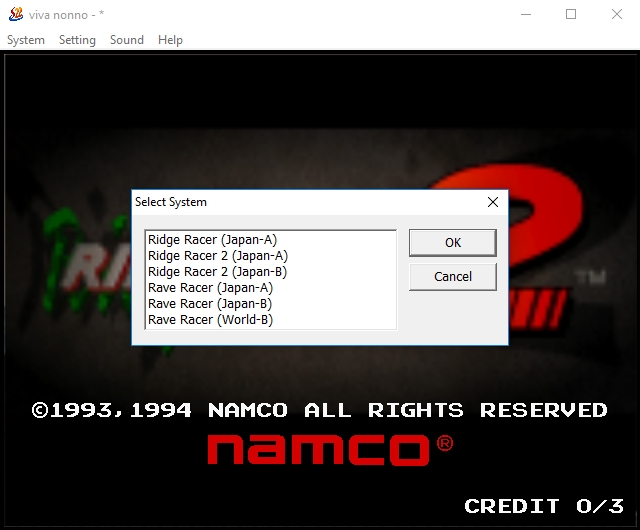Confirm selection with OK button
640x530 pixels.
point(453,243)
